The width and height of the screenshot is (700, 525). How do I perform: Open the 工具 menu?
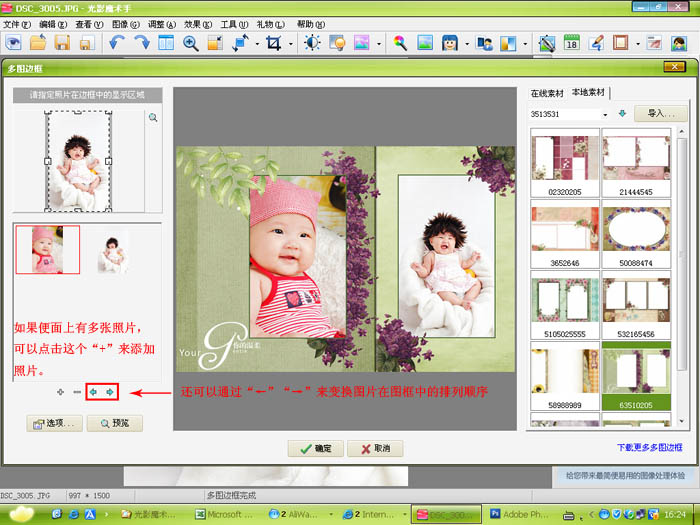coord(234,24)
